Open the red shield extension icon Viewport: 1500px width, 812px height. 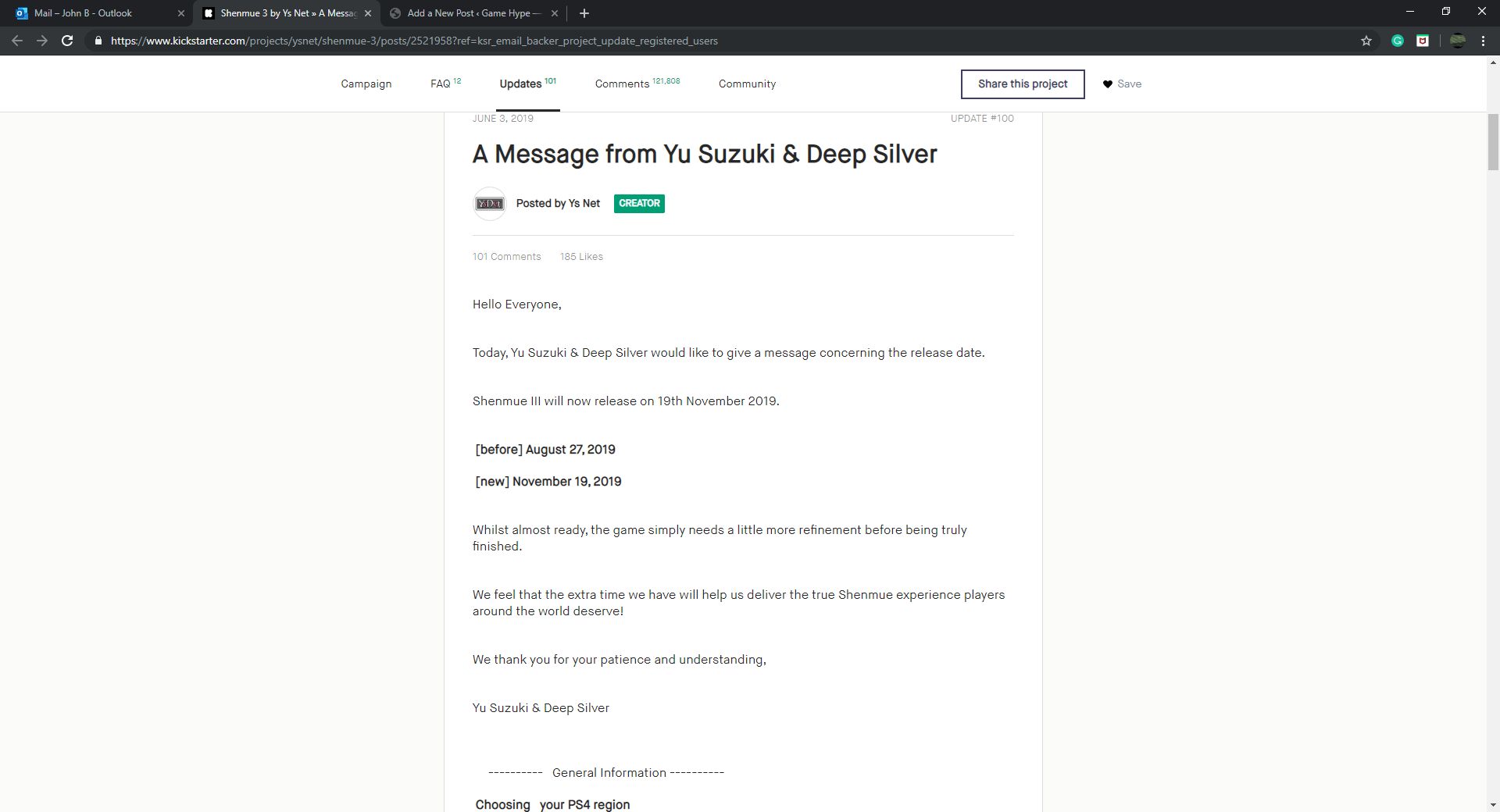(1423, 41)
